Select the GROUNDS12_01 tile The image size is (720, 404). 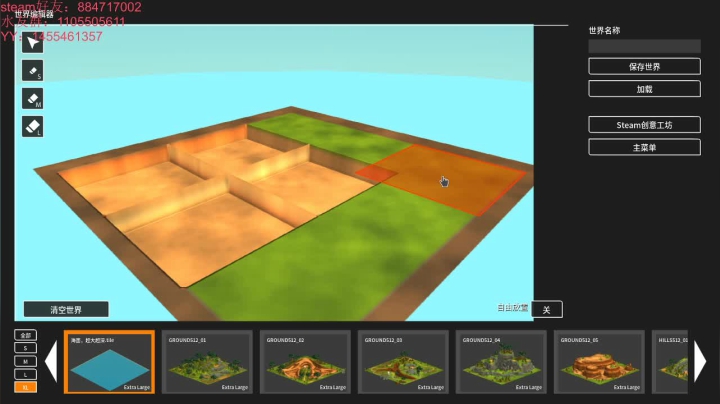[x=207, y=362]
